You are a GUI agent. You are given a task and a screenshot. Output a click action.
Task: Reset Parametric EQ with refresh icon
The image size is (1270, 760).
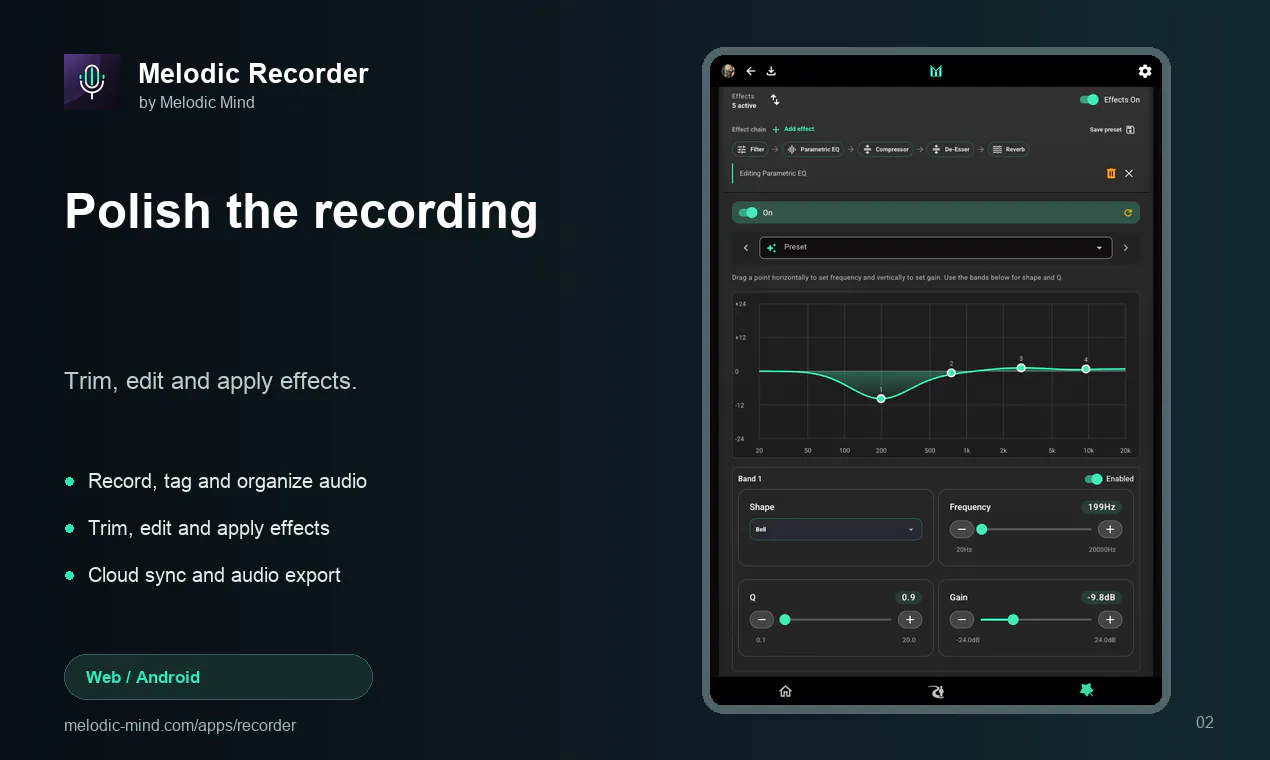click(x=1129, y=213)
